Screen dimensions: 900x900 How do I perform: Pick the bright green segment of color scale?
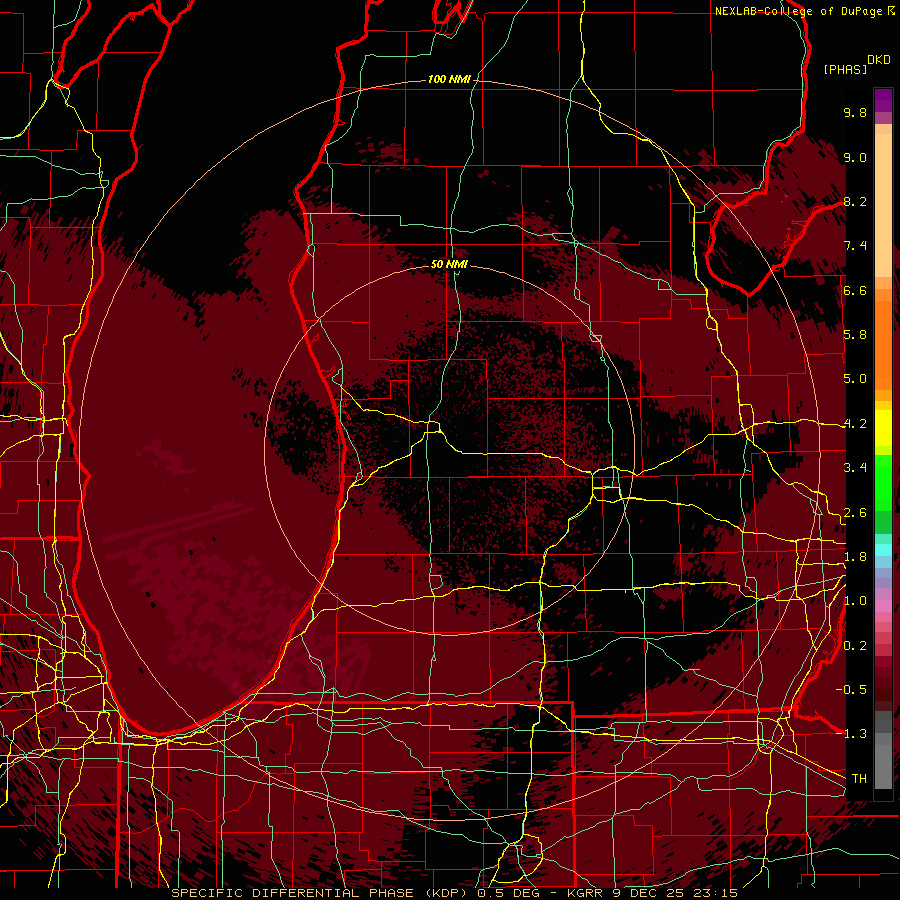click(x=883, y=485)
